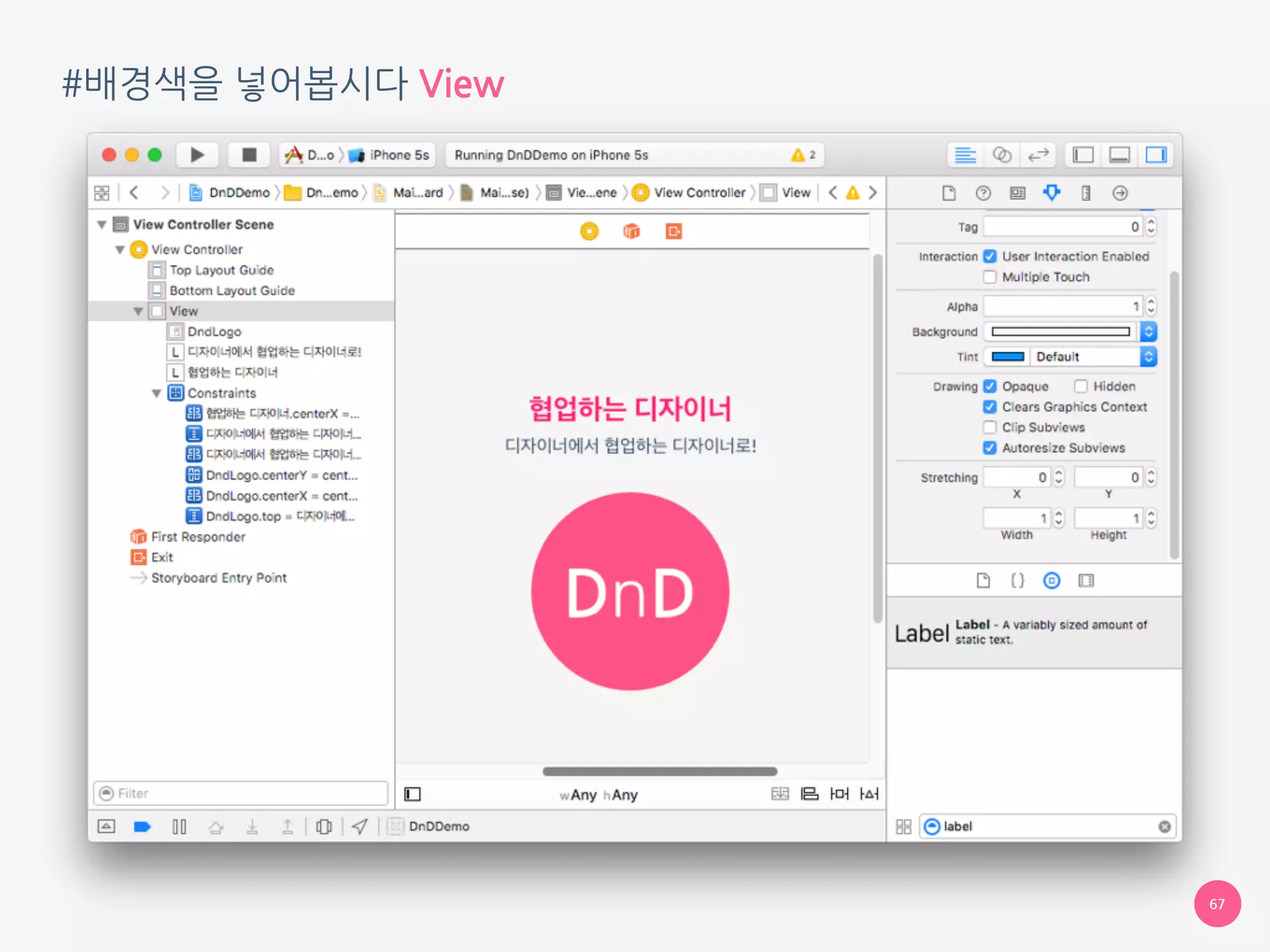Open the Debug View Hierarchy button
This screenshot has height=952, width=1270.
click(324, 827)
